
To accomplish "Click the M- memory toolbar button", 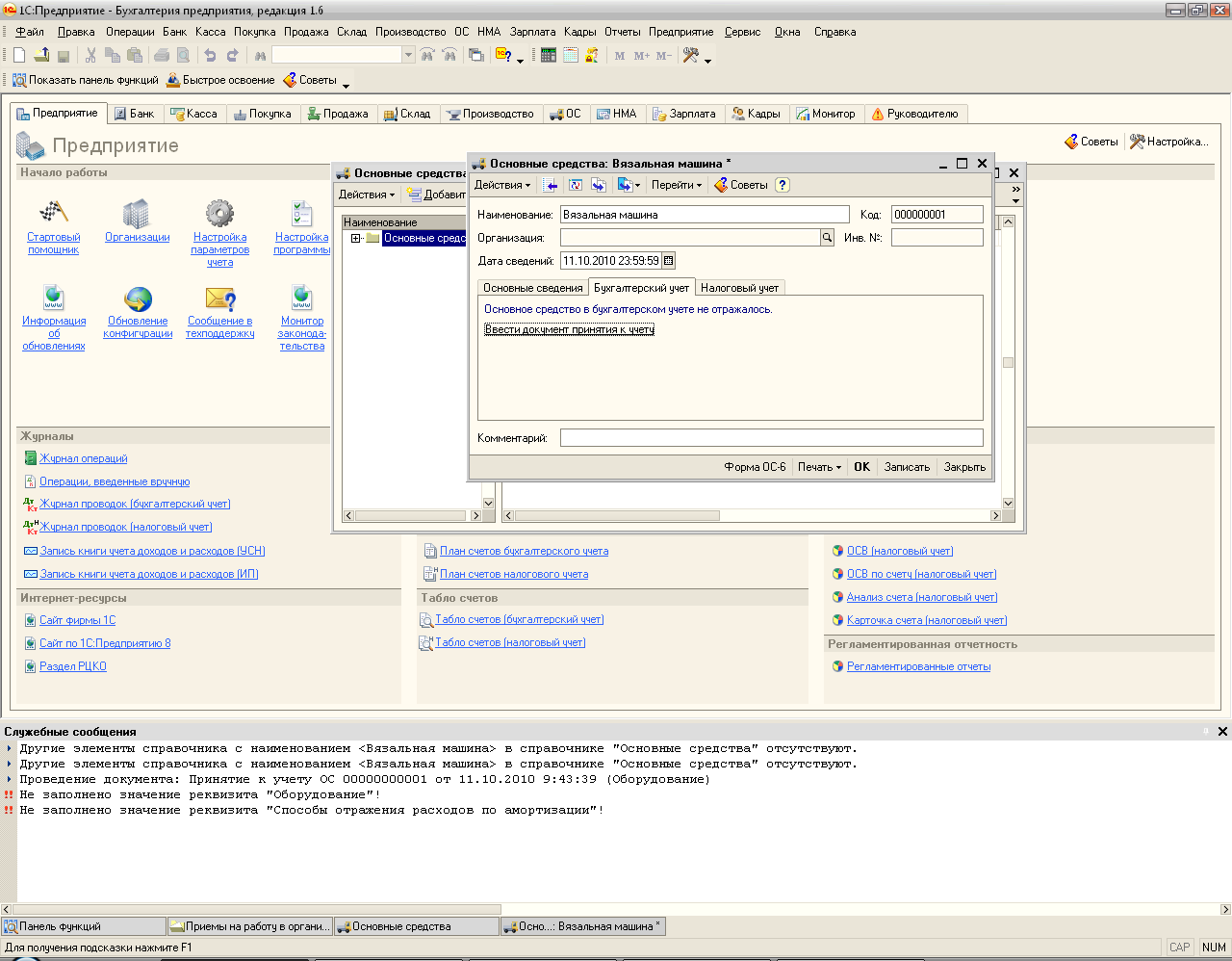I will click(664, 56).
